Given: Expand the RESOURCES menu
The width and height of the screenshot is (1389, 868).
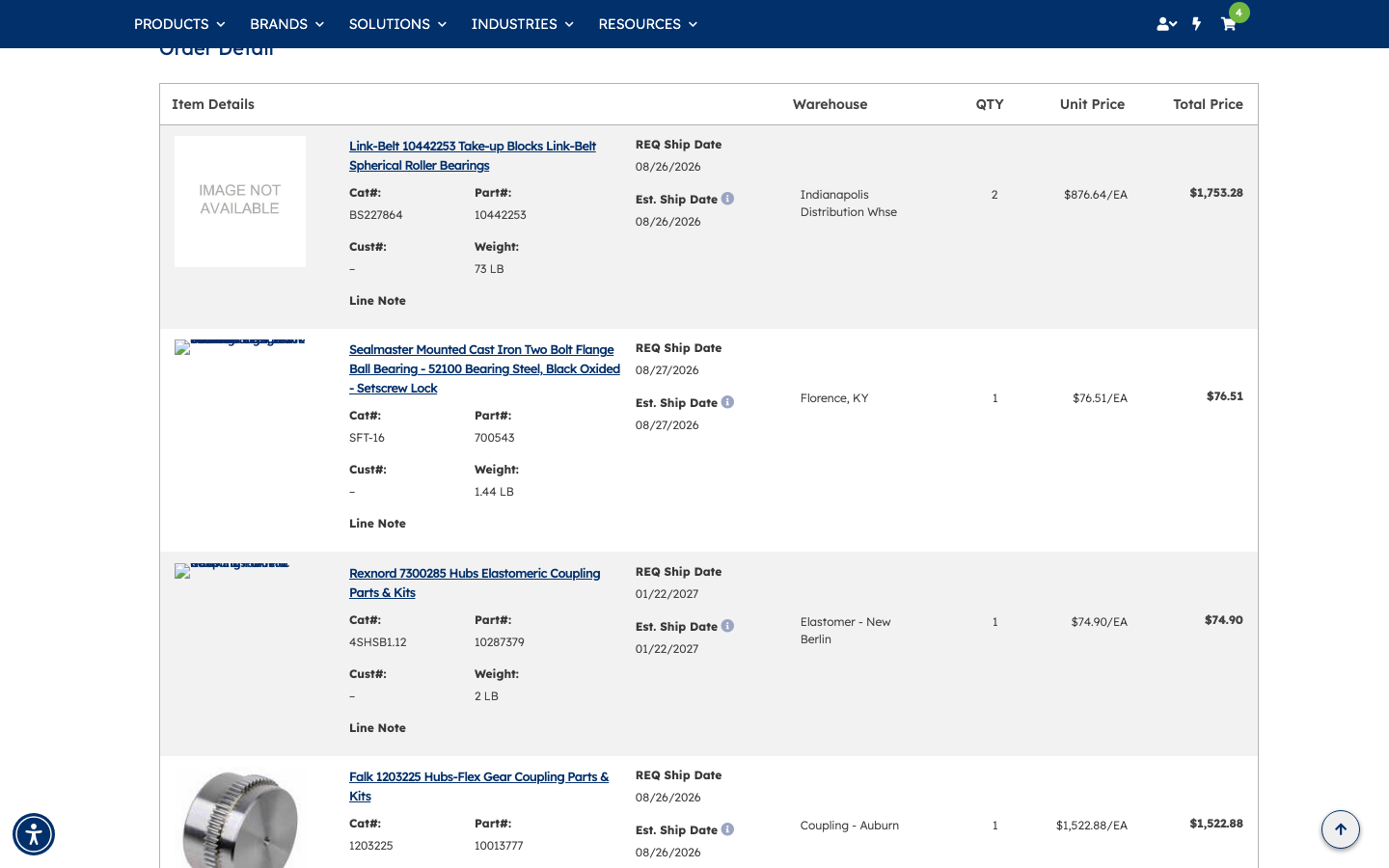Looking at the screenshot, I should click(647, 24).
